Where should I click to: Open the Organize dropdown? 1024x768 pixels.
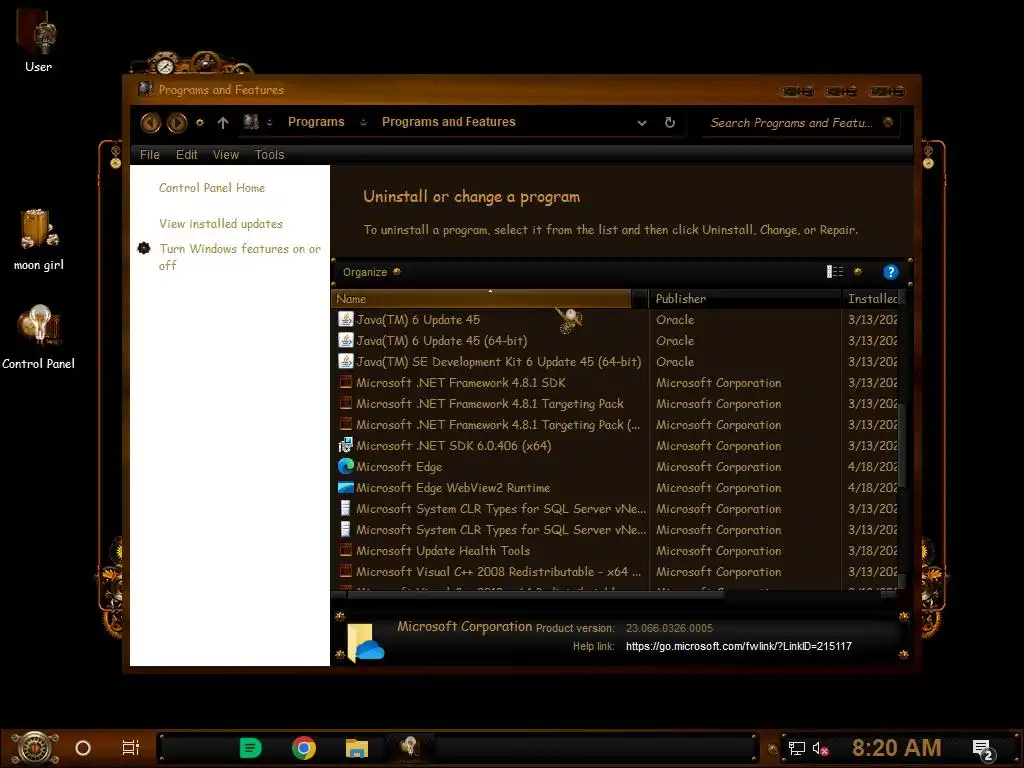372,272
